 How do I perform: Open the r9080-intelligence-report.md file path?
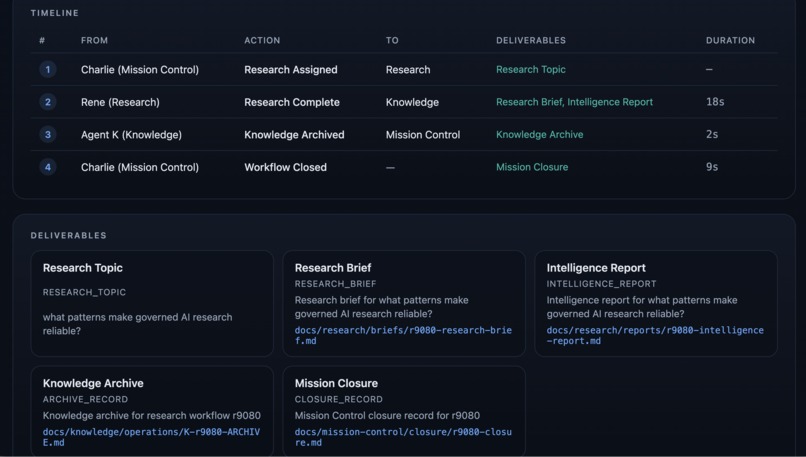tap(655, 335)
